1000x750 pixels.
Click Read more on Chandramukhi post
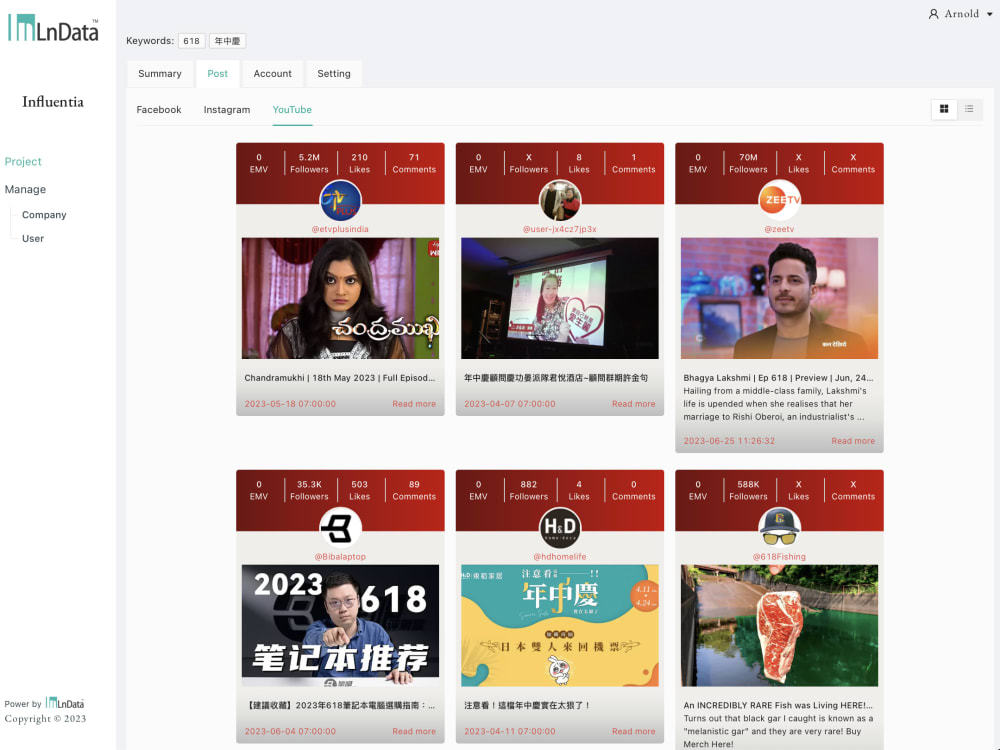pos(414,404)
